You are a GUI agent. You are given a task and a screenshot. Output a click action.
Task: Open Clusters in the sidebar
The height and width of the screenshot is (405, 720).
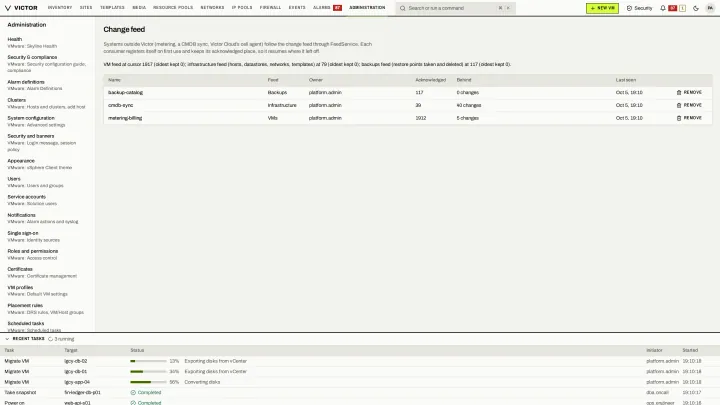click(47, 103)
